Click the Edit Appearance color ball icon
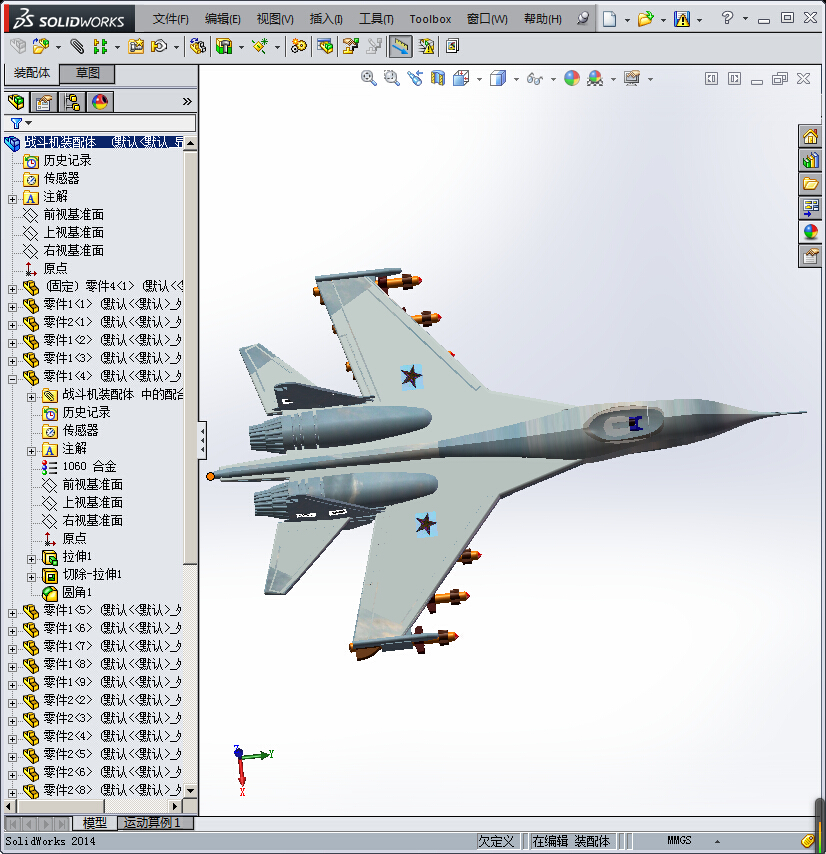Viewport: 826px width, 854px height. pos(572,78)
